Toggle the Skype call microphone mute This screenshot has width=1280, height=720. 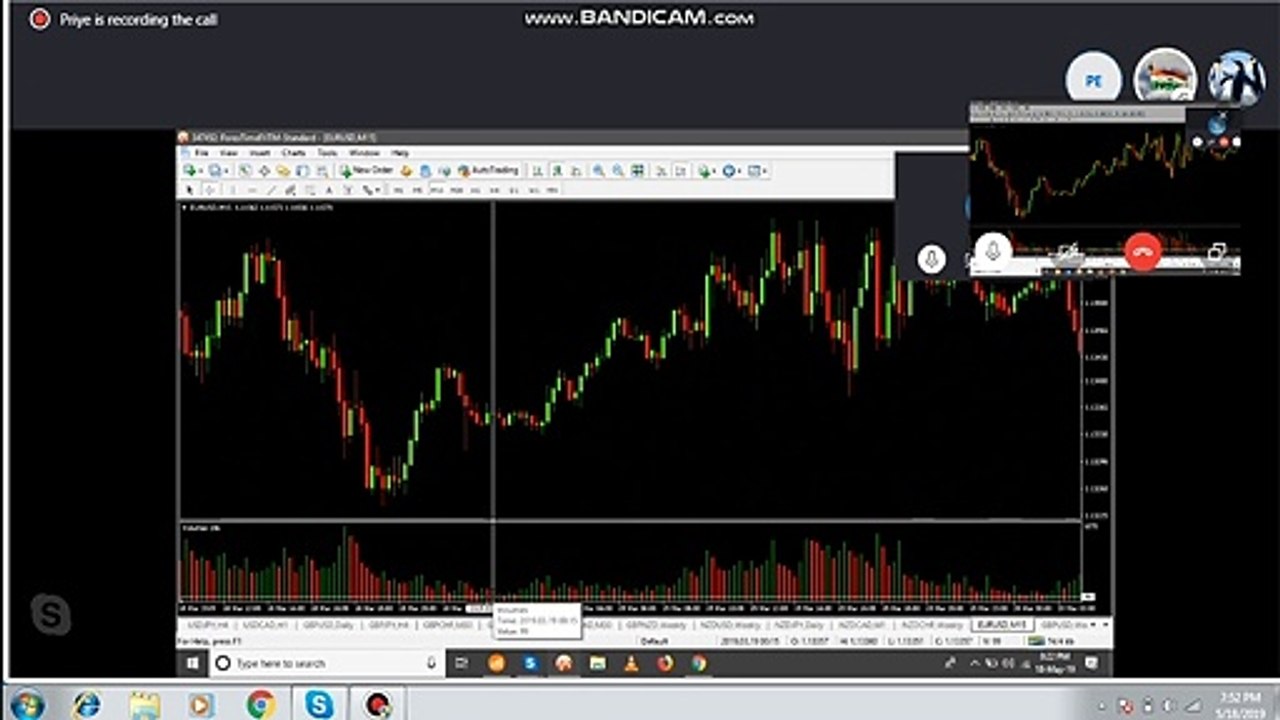click(x=993, y=250)
